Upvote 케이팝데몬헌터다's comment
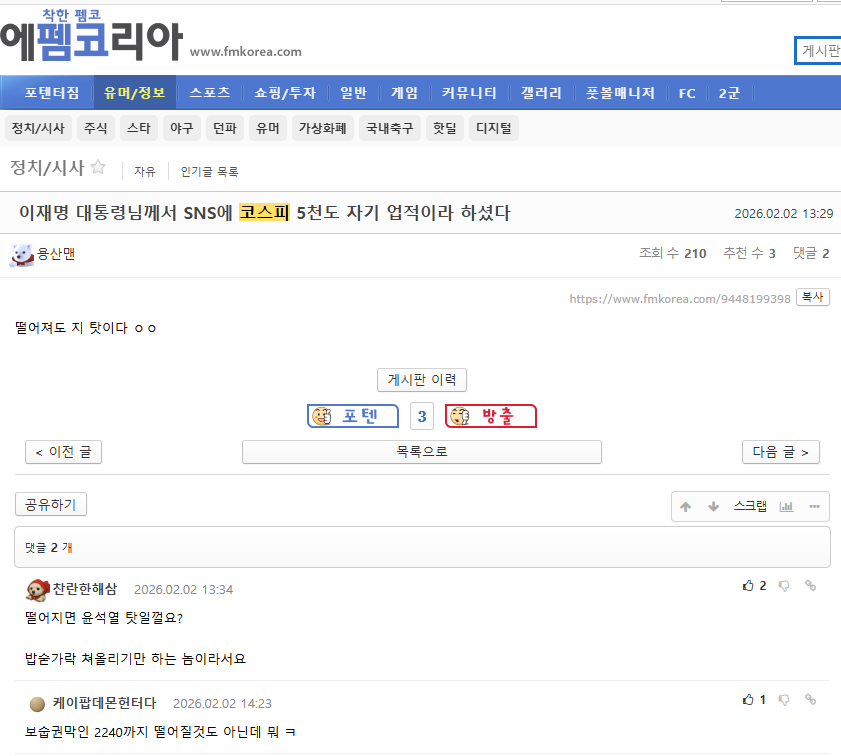The height and width of the screenshot is (756, 841). click(748, 699)
